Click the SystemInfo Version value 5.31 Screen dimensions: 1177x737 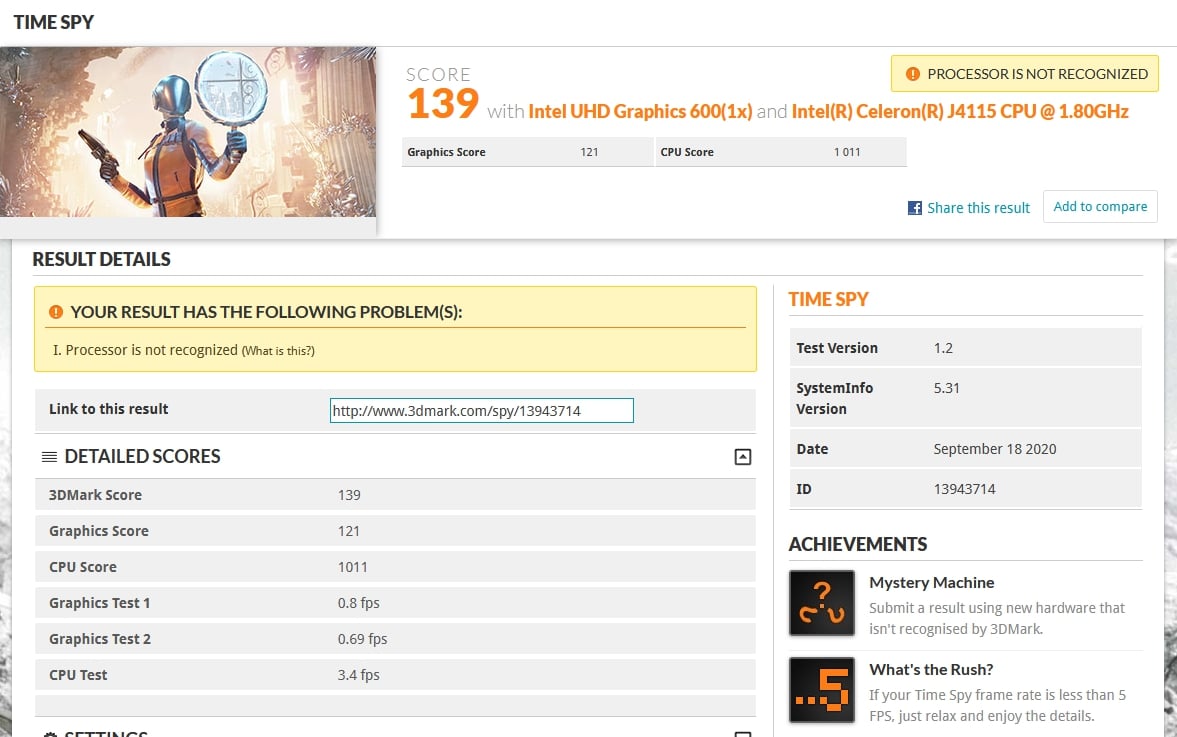[947, 388]
